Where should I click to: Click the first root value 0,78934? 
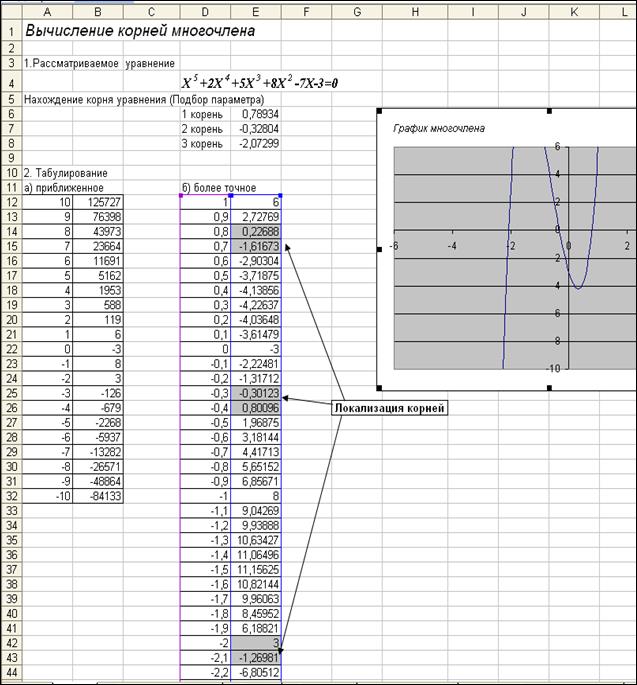256,114
